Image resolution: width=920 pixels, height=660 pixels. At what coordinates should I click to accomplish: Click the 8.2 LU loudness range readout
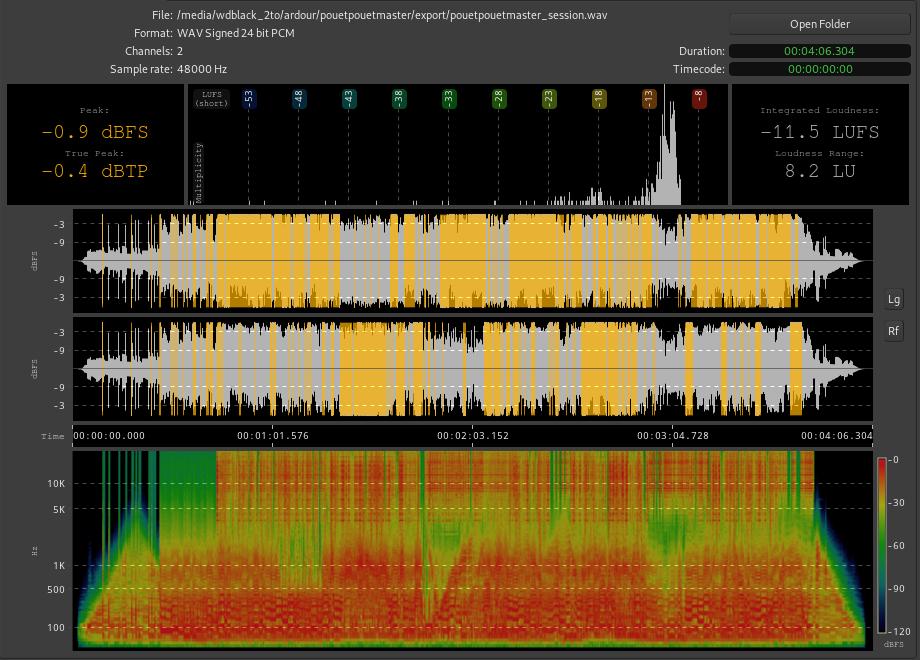[x=819, y=172]
